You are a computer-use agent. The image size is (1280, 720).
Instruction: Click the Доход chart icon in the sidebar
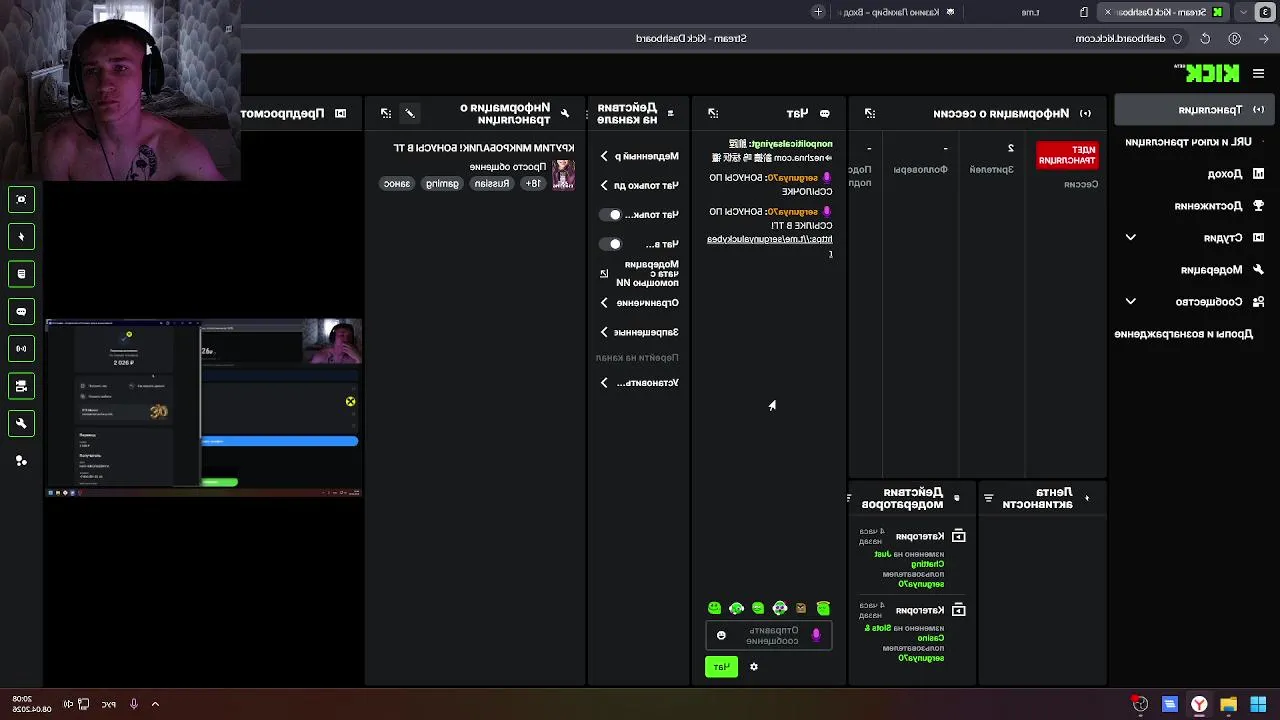pos(1259,173)
